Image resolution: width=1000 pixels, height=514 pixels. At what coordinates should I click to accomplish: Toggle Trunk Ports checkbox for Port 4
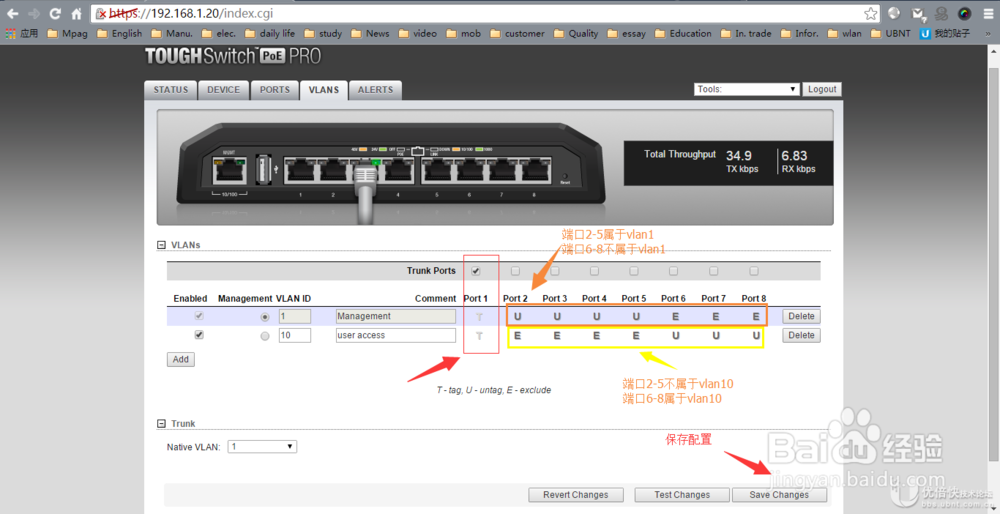click(x=594, y=271)
